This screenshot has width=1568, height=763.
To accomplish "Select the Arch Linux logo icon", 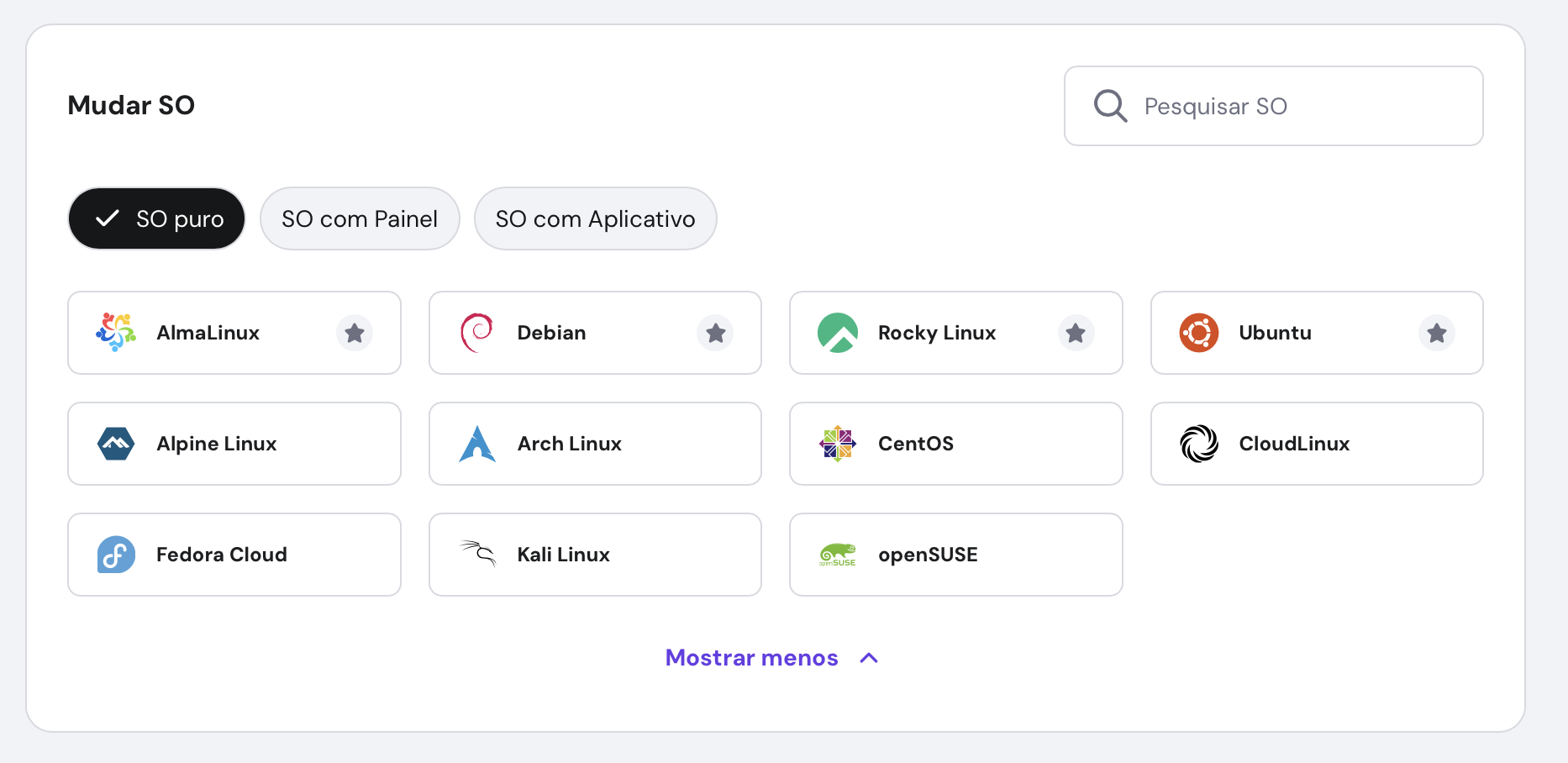I will (x=476, y=444).
